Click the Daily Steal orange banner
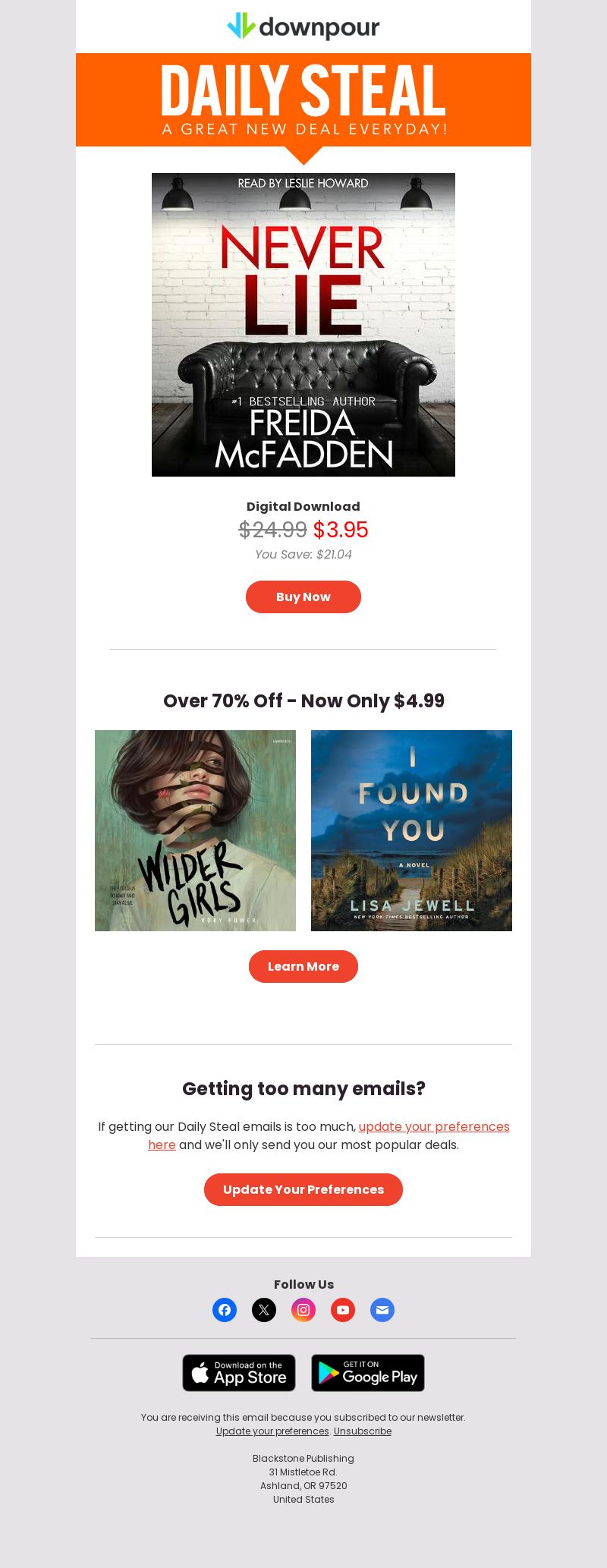Viewport: 607px width, 1568px height. [303, 100]
